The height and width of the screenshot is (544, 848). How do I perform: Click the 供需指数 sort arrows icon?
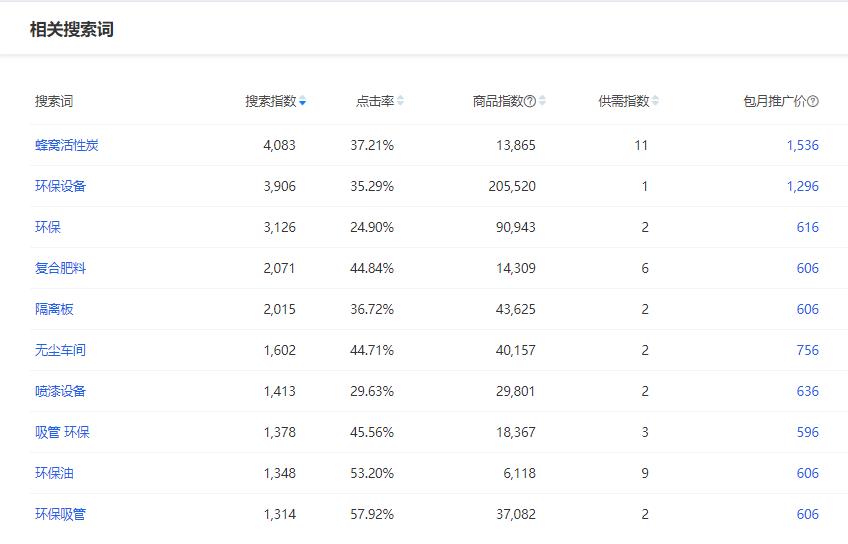click(655, 101)
